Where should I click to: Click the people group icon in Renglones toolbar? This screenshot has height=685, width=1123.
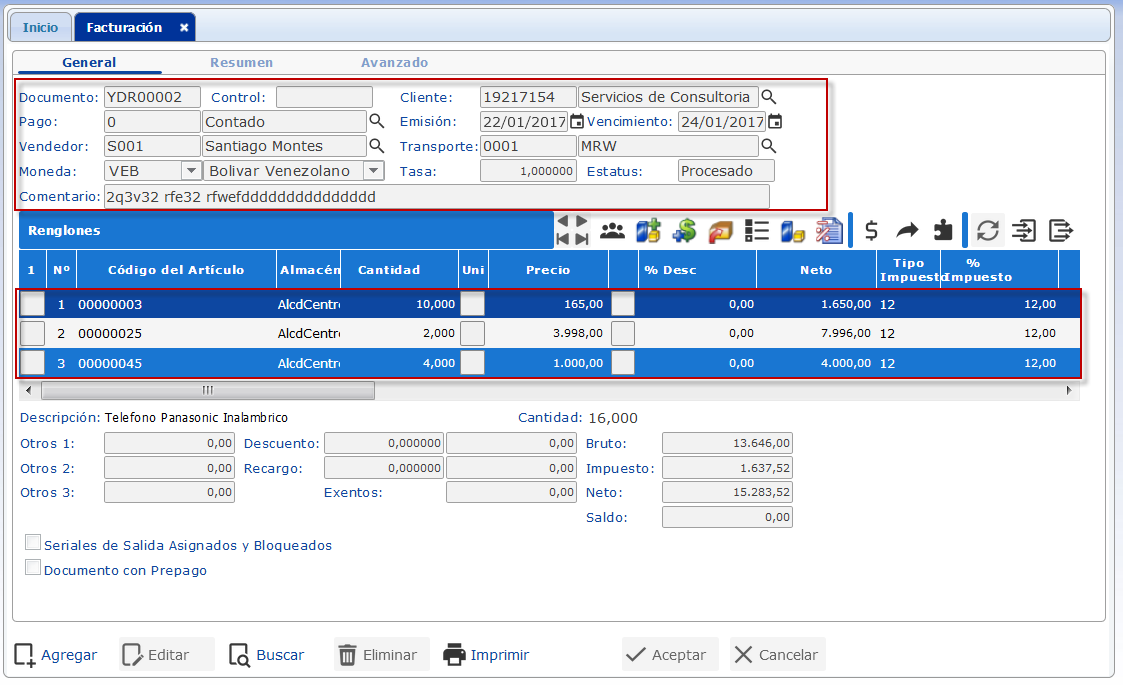pos(612,231)
